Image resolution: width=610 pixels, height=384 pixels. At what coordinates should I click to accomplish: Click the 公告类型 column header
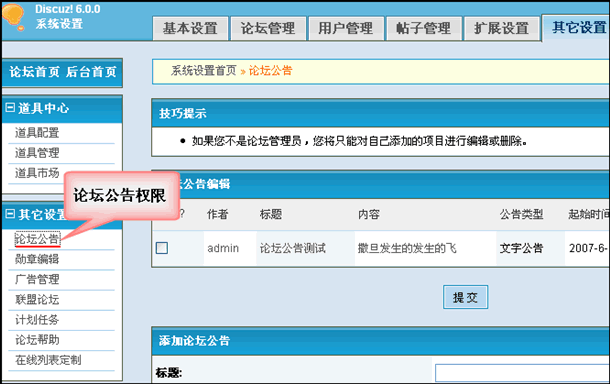521,214
